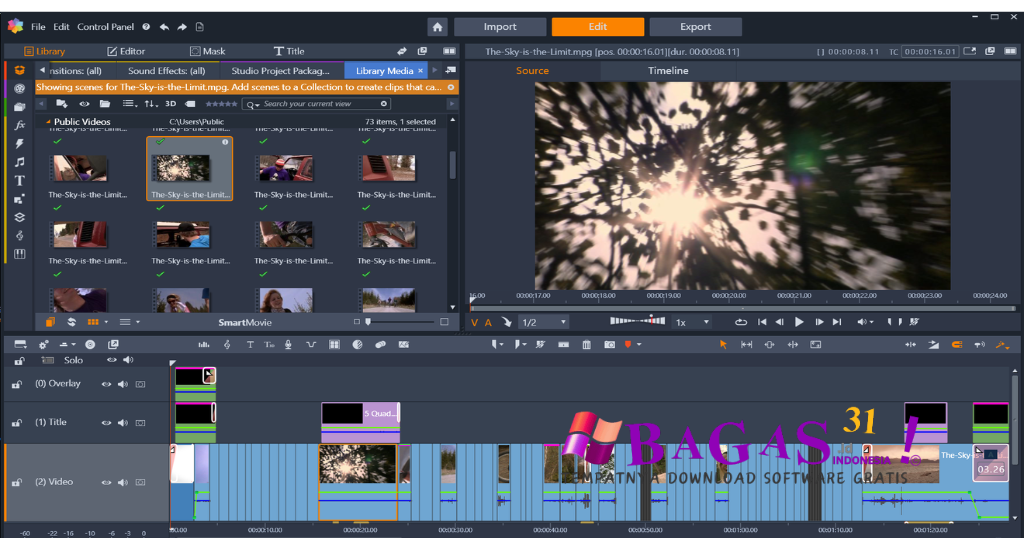Open the list view options dropdown

pos(130,104)
